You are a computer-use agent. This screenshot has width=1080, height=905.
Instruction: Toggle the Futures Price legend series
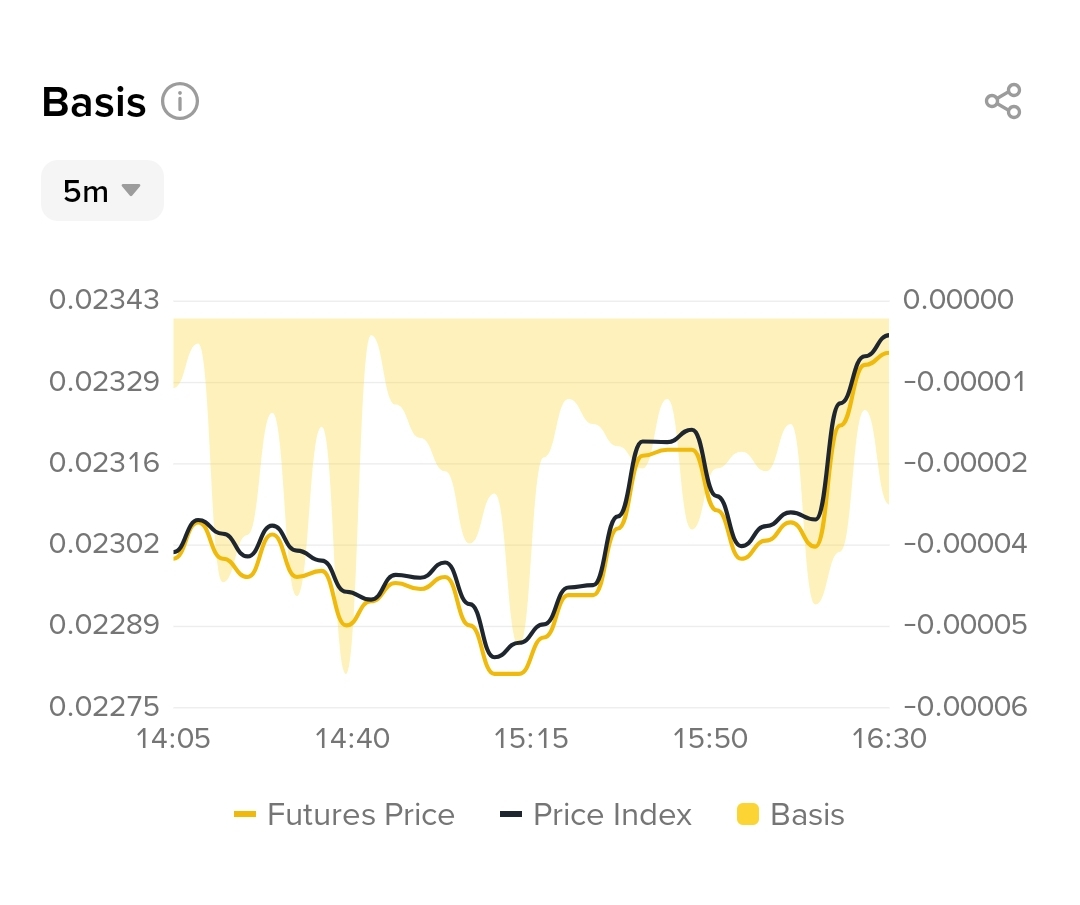(344, 815)
